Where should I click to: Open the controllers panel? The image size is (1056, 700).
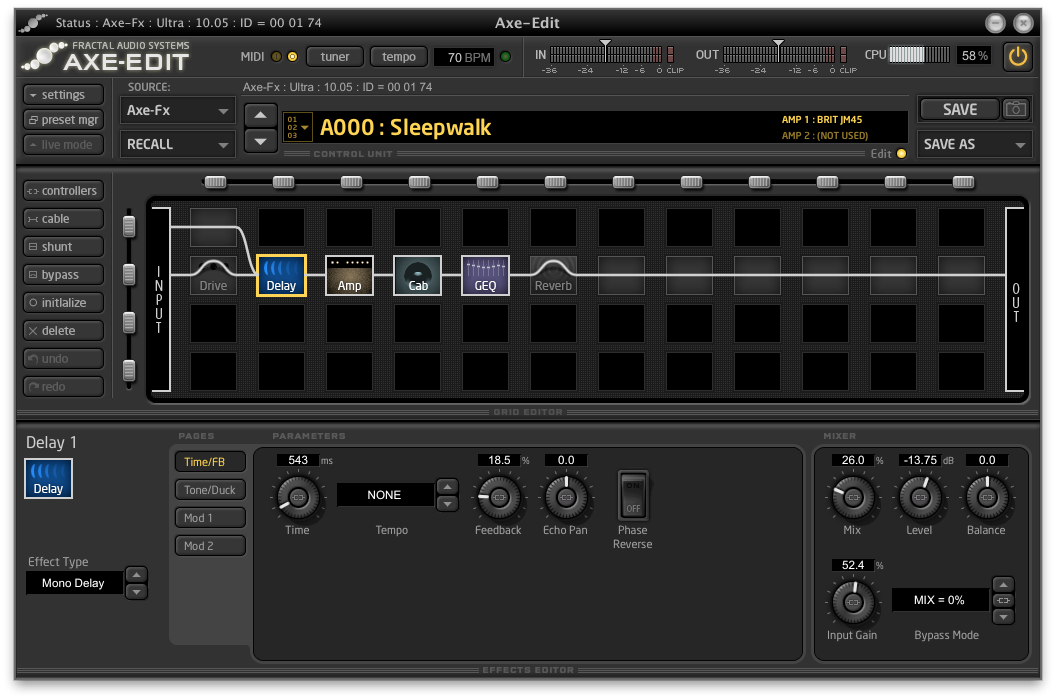click(63, 191)
